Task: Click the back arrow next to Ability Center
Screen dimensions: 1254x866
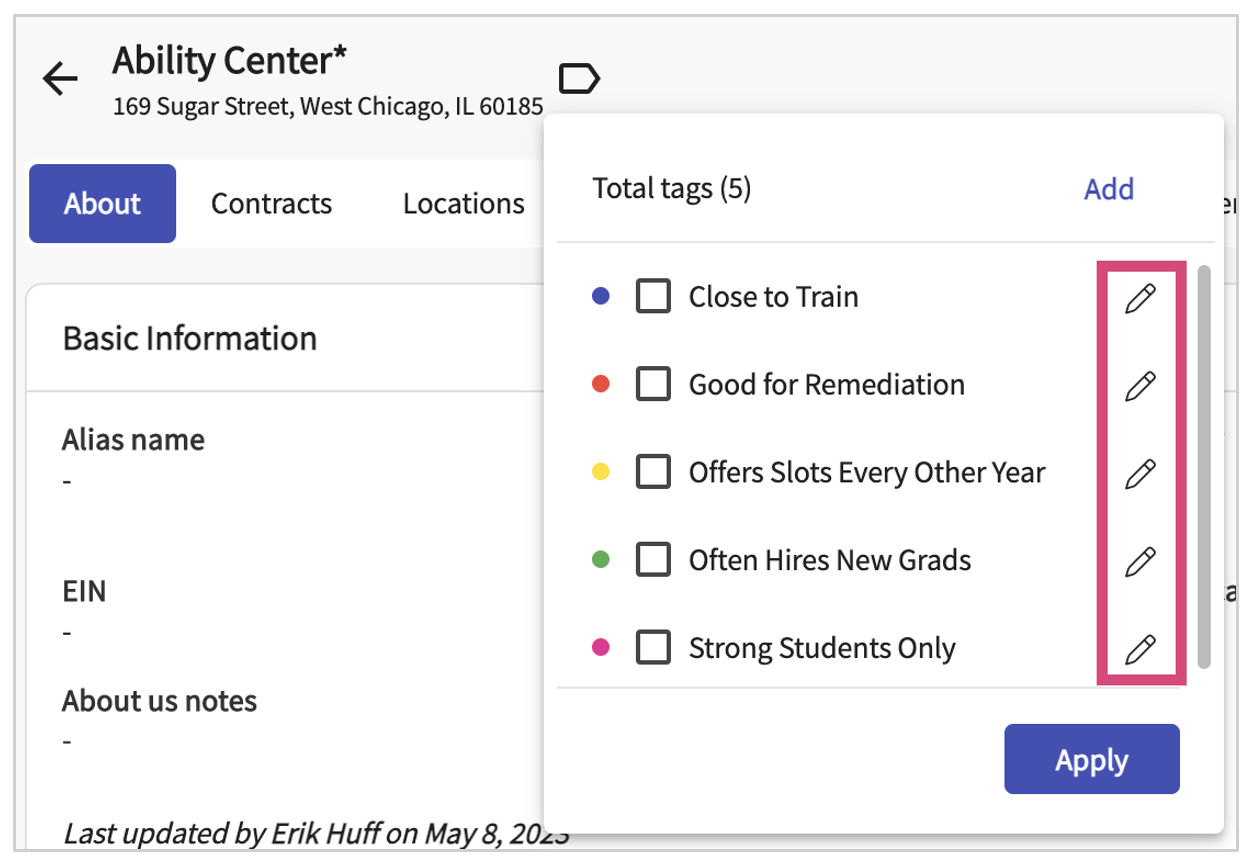Action: 59,78
